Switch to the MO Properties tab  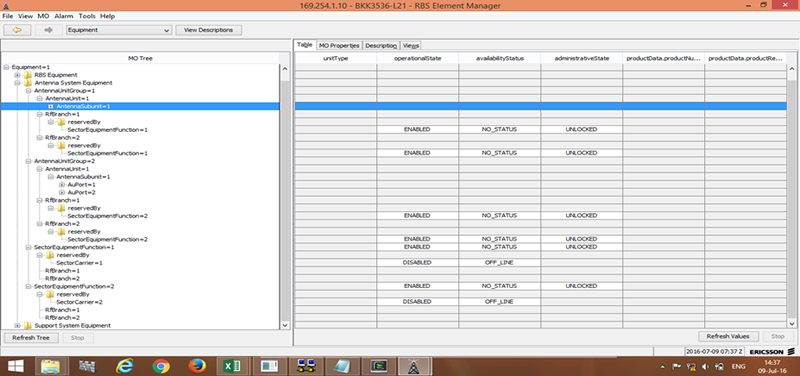(x=339, y=45)
